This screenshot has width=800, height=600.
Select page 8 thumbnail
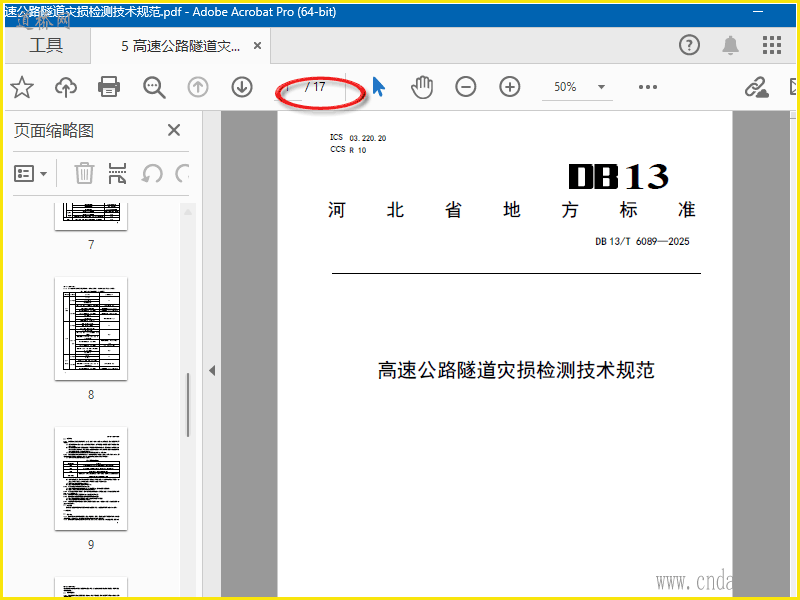coord(91,329)
